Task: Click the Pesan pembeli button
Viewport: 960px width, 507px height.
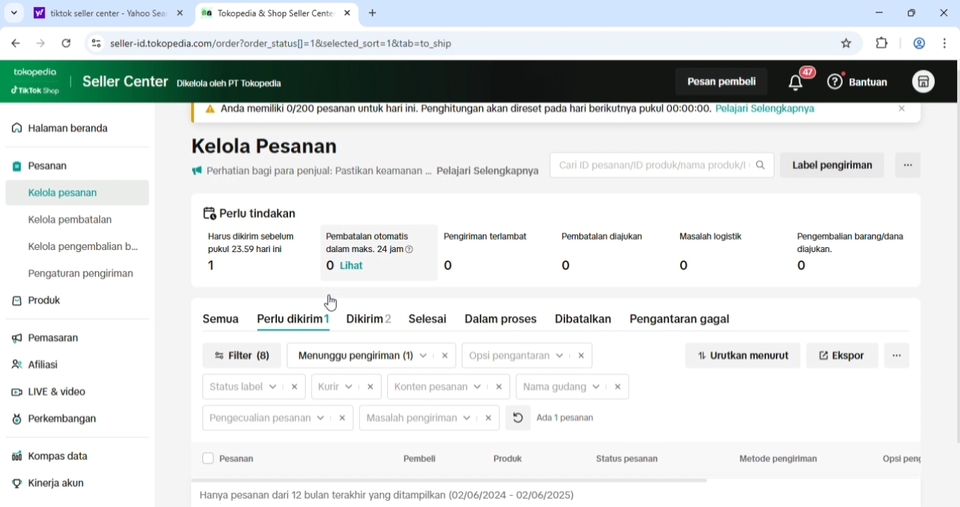Action: coord(721,81)
